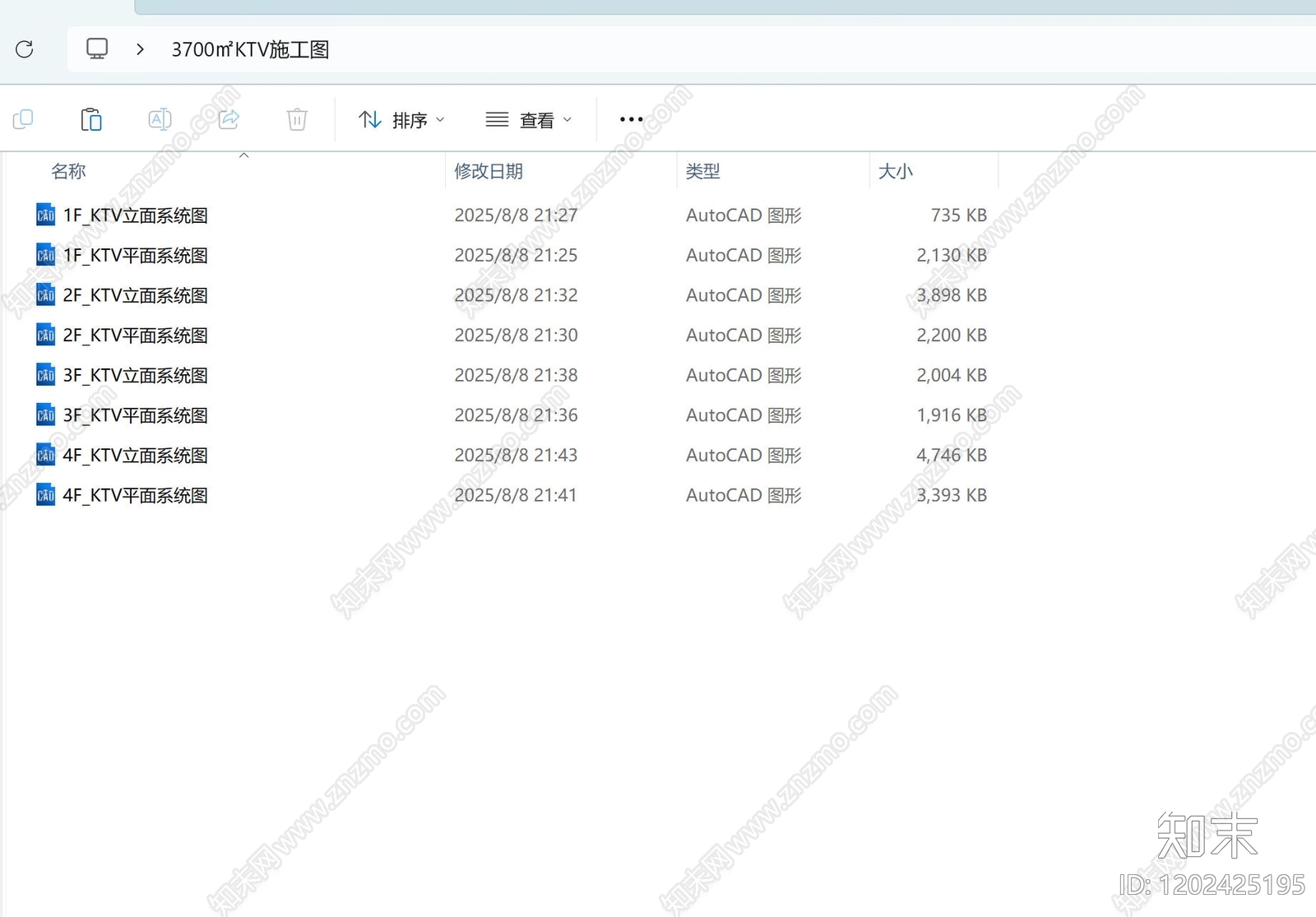Sort by the 修改日期 column header
The height and width of the screenshot is (917, 1316).
[489, 171]
